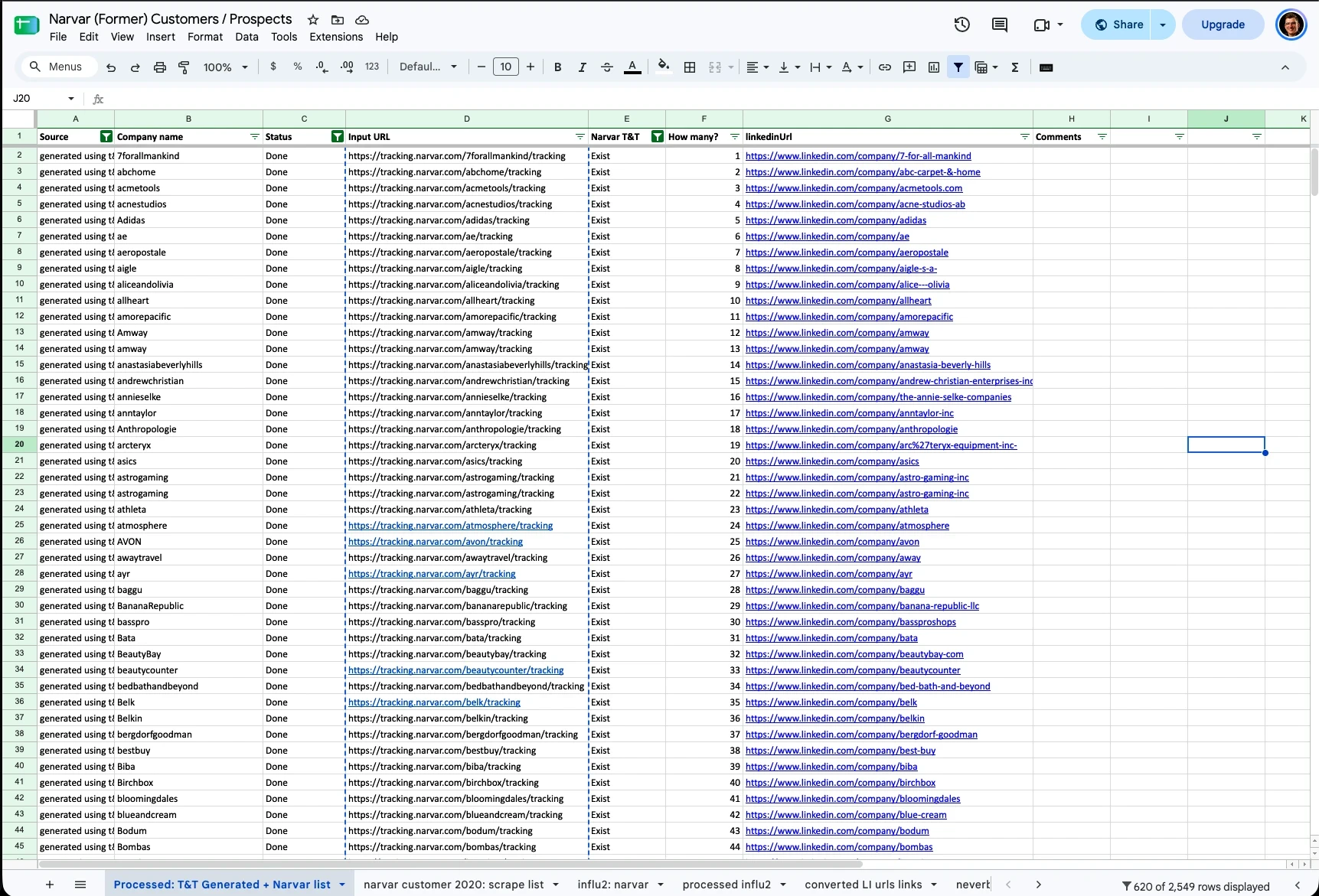Screen dimensions: 1319x896
Task: Toggle italic formatting
Action: 583,67
